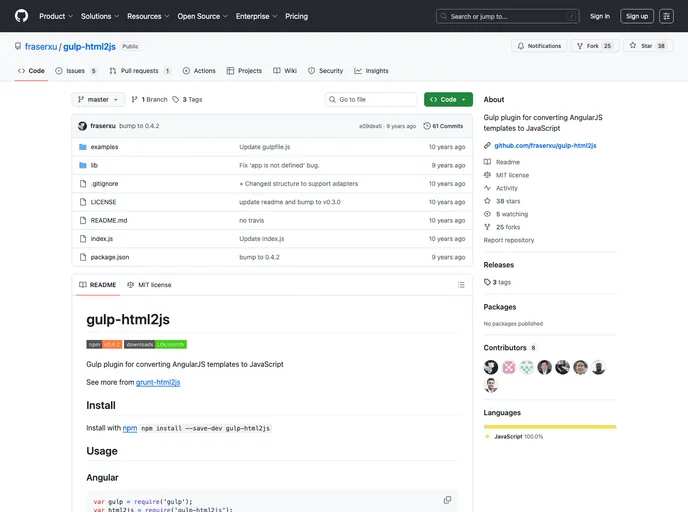Click the 38 stars link
Viewport: 688px width, 512px height.
pos(502,201)
